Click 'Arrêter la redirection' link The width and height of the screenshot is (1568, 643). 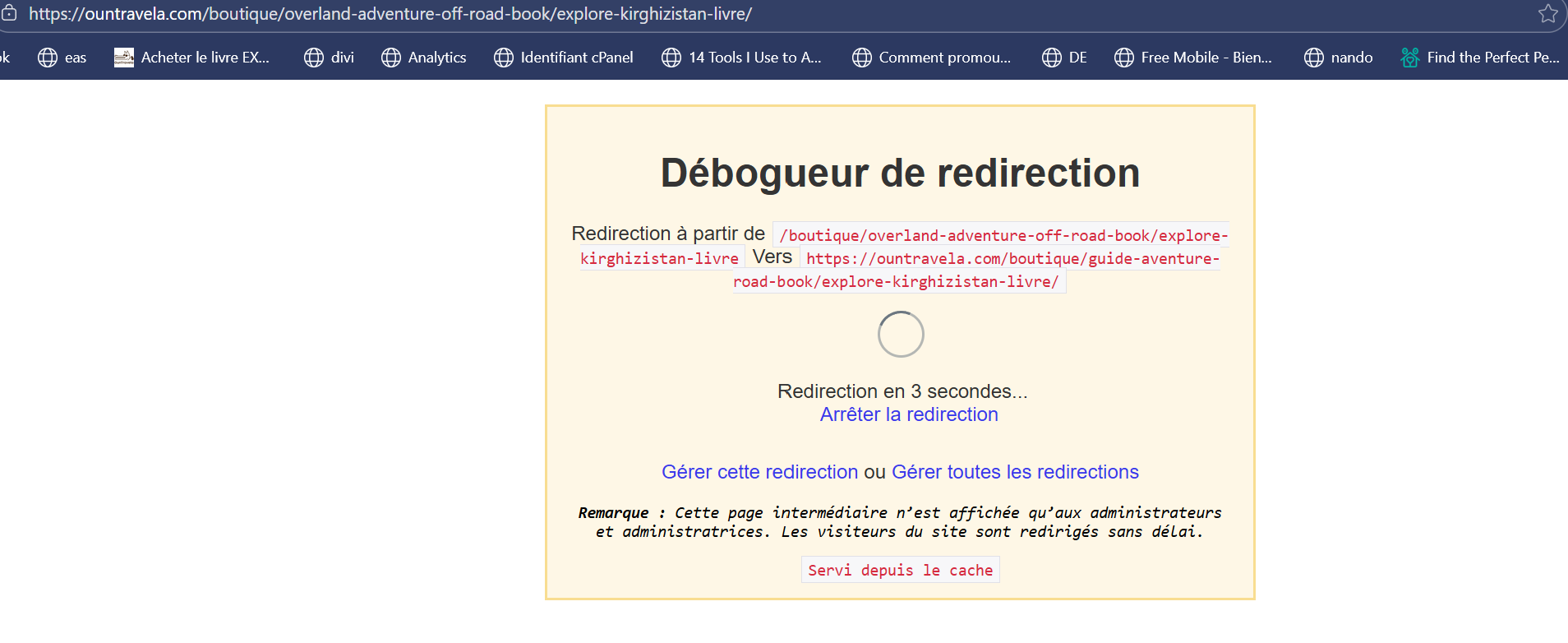(909, 414)
